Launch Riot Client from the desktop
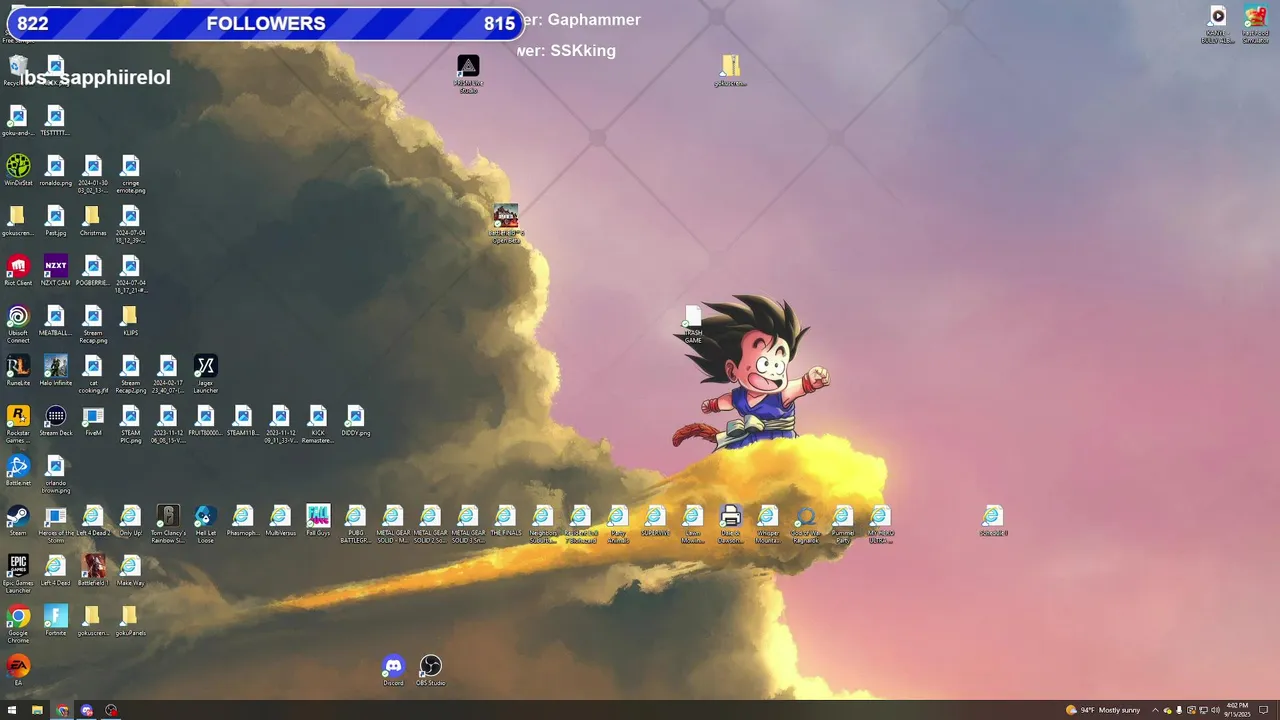The width and height of the screenshot is (1280, 720). click(18, 271)
